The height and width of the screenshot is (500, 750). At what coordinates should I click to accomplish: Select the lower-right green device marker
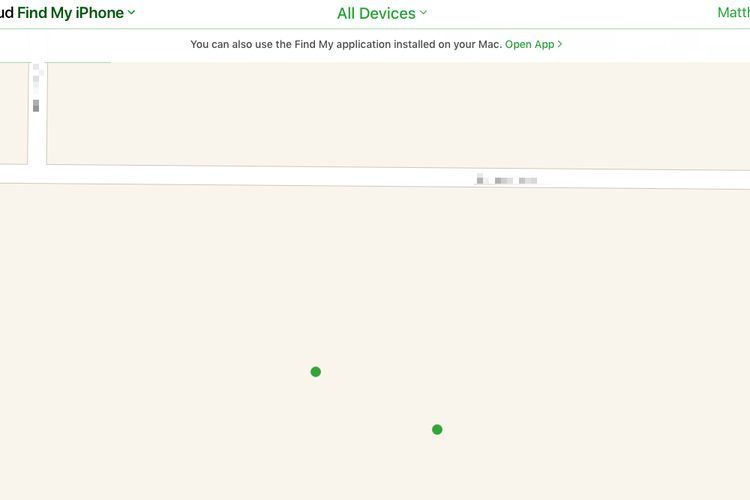pyautogui.click(x=437, y=430)
